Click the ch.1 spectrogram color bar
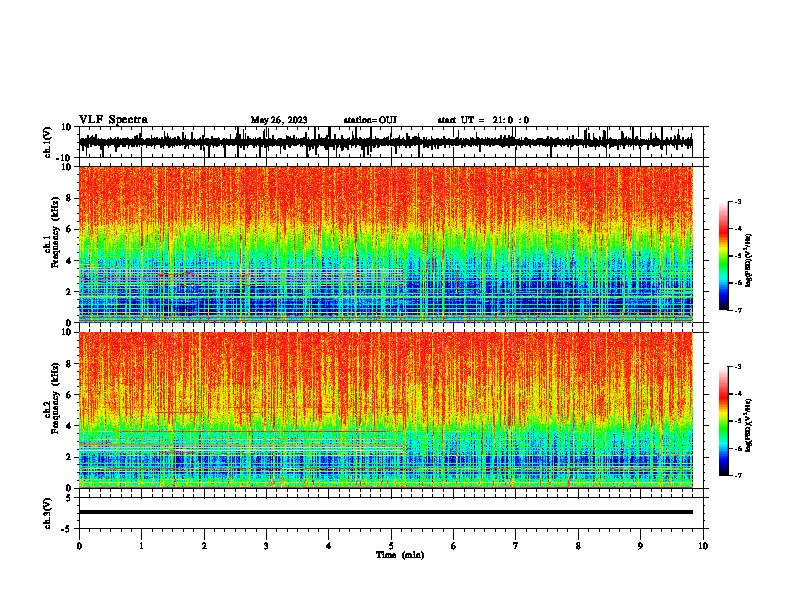Screen dimensions: 792x612 coord(724,256)
